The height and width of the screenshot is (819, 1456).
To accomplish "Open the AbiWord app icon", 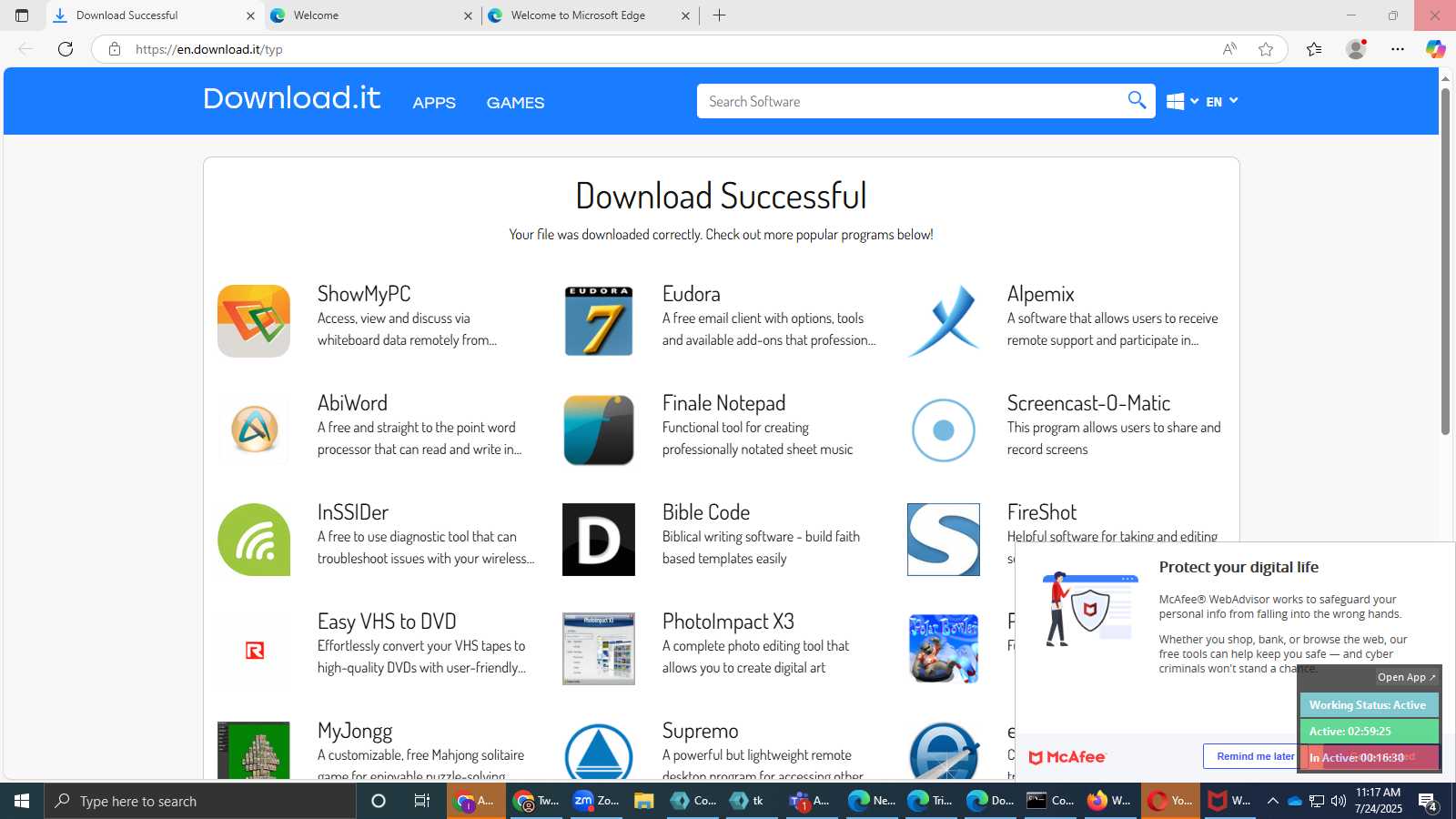I will pos(254,430).
